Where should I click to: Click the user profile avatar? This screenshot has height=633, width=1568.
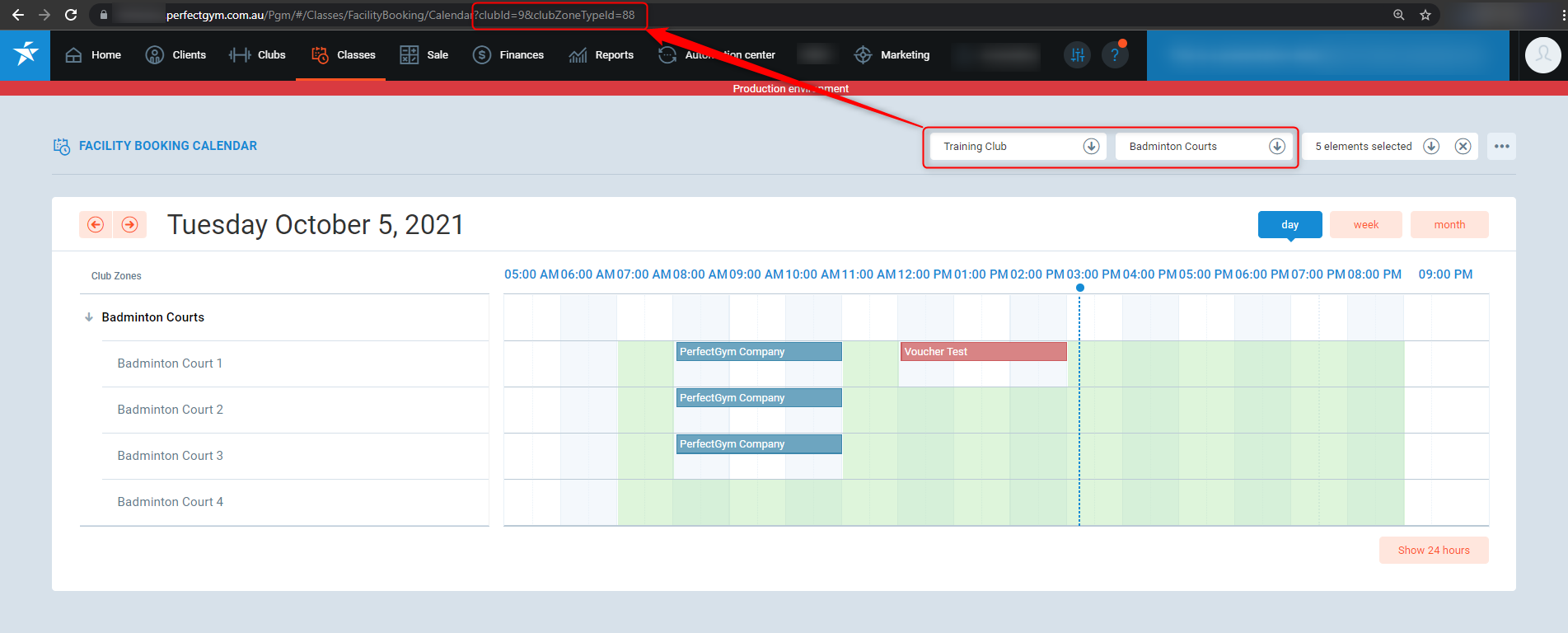pyautogui.click(x=1542, y=55)
